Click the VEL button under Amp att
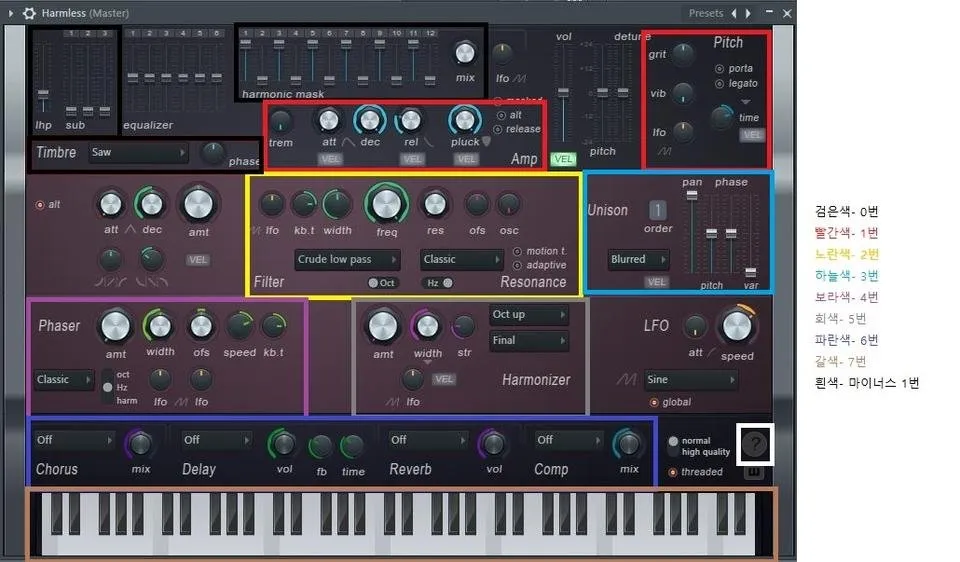The image size is (960, 562). click(330, 159)
